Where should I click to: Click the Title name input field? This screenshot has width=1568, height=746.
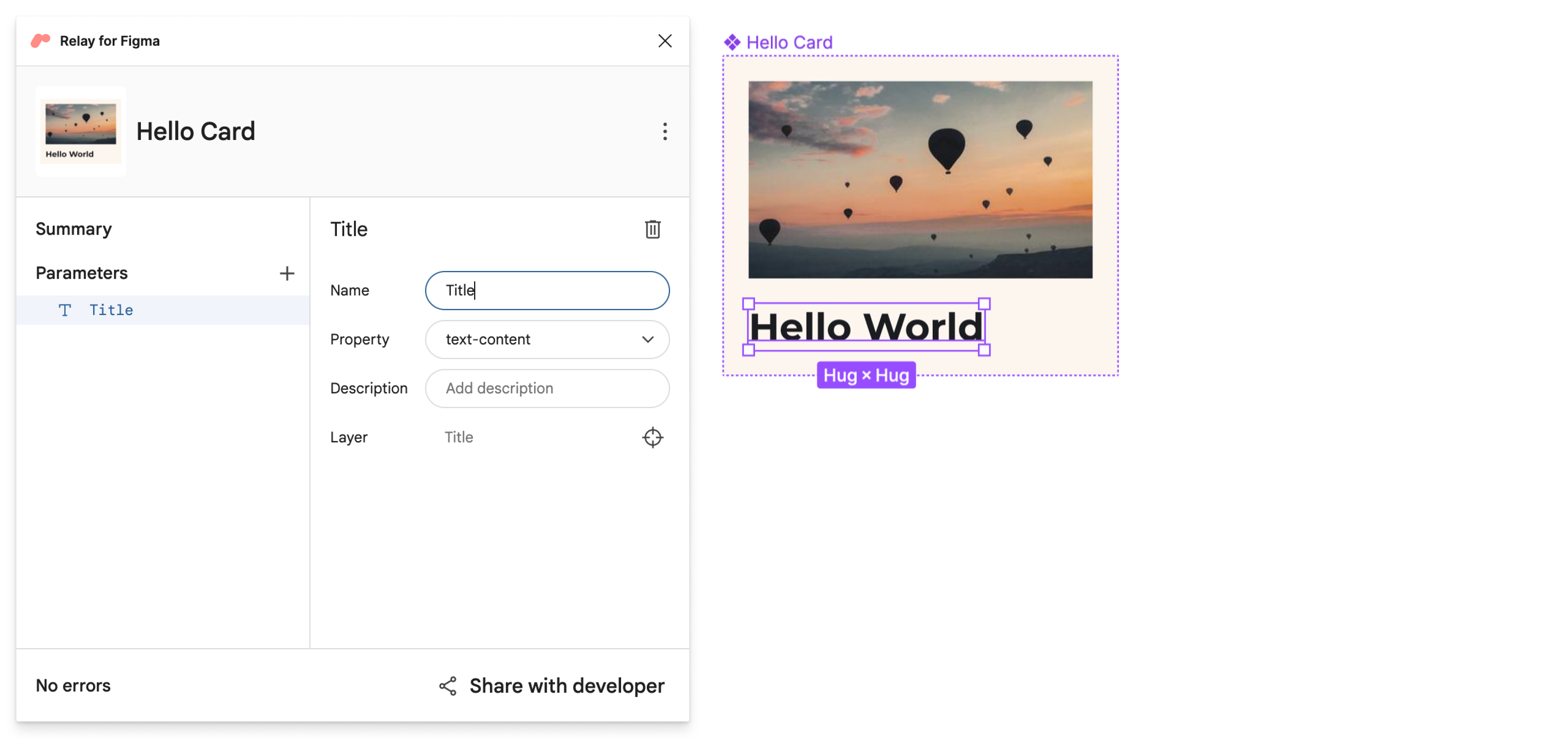pos(547,290)
